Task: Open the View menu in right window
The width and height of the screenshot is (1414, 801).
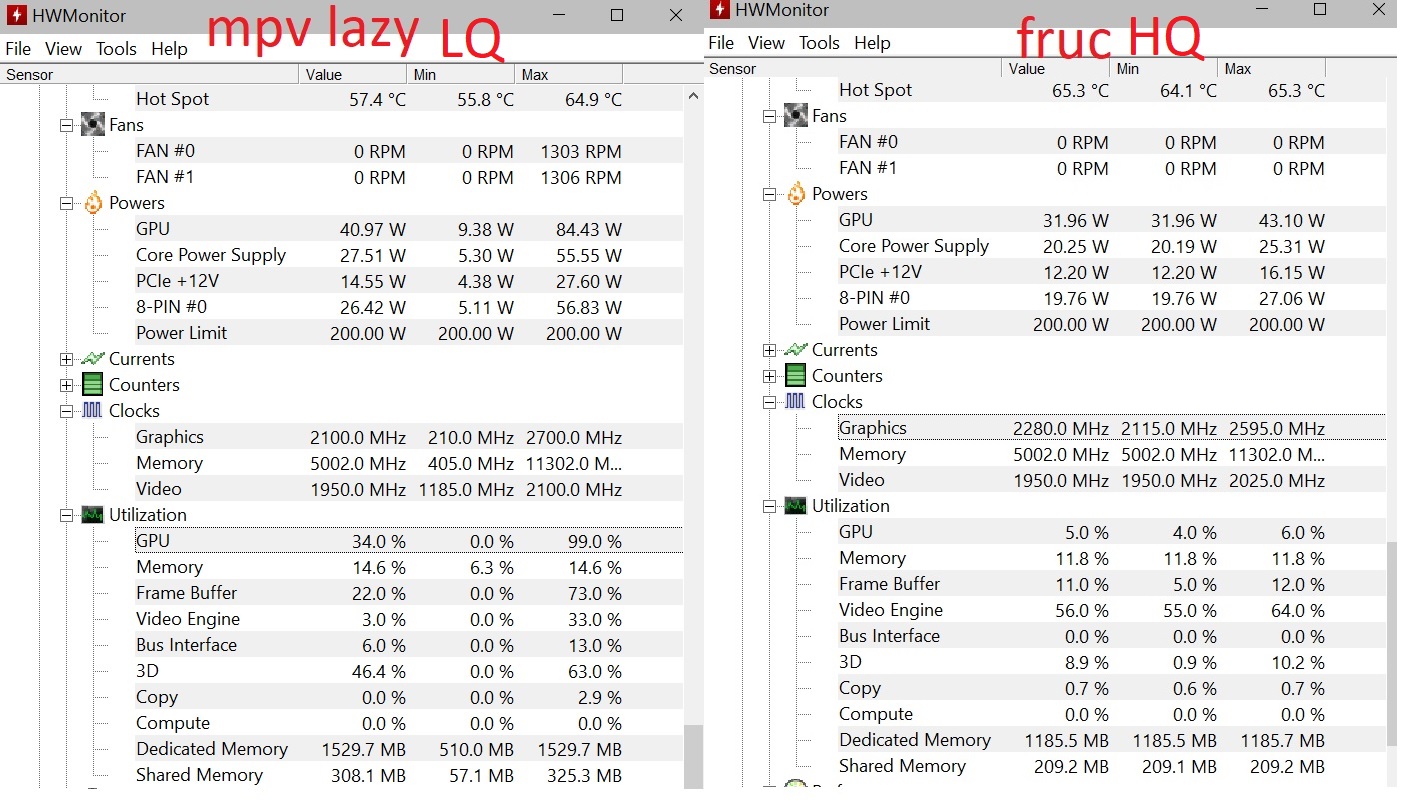Action: [766, 43]
